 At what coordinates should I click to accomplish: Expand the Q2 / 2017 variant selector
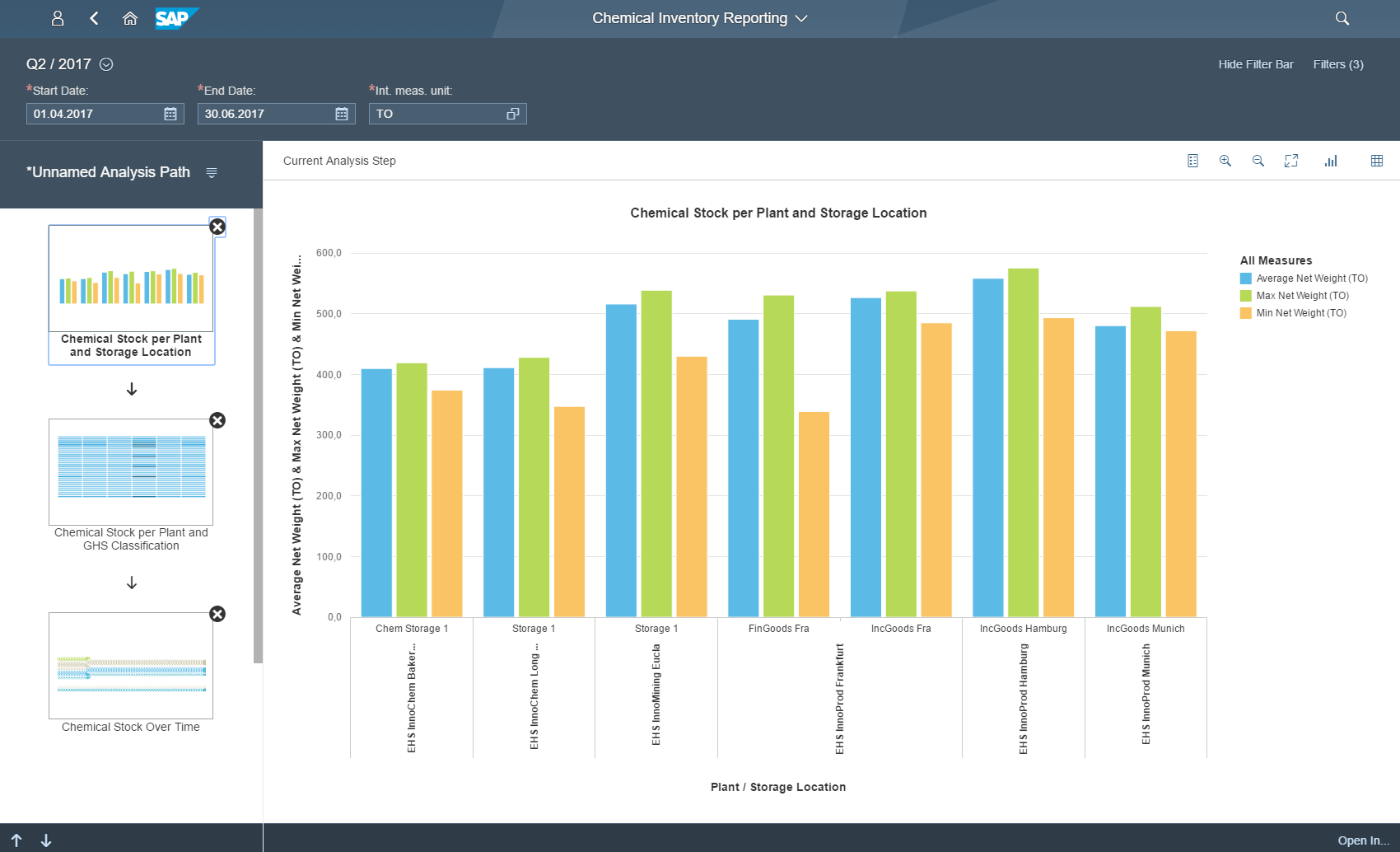(106, 63)
